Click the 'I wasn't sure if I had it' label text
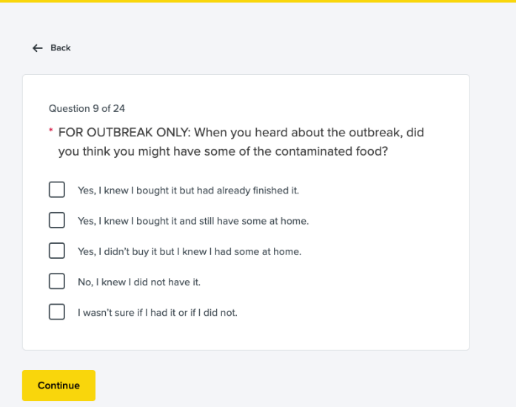Viewport: 516px width, 407px height. (158, 313)
